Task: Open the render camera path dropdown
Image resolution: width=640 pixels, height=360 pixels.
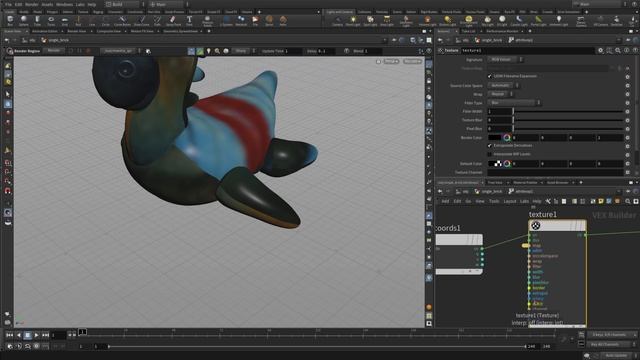Action: (120, 51)
